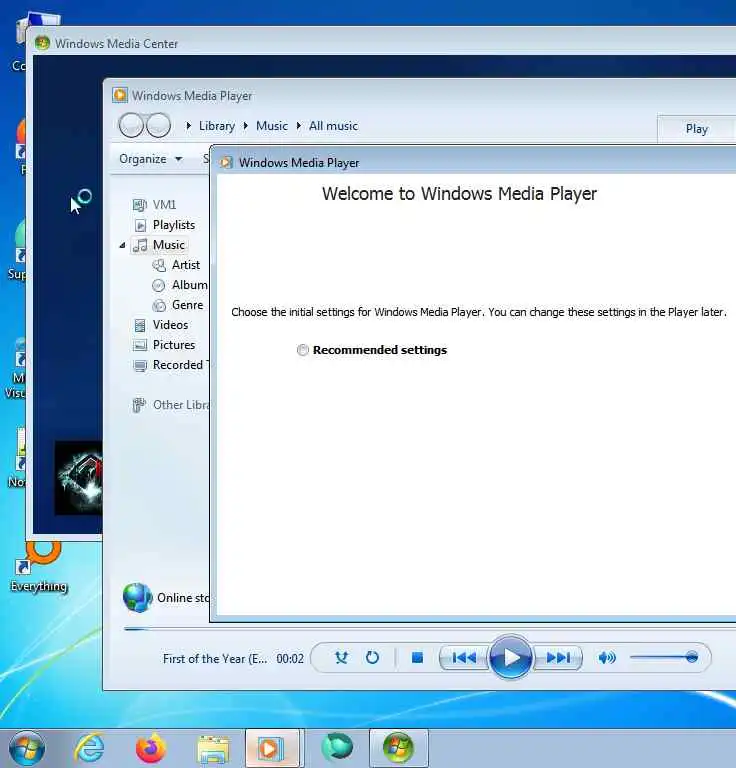Screen dimensions: 736x768
Task: Click the Back navigation button
Action: tap(131, 125)
